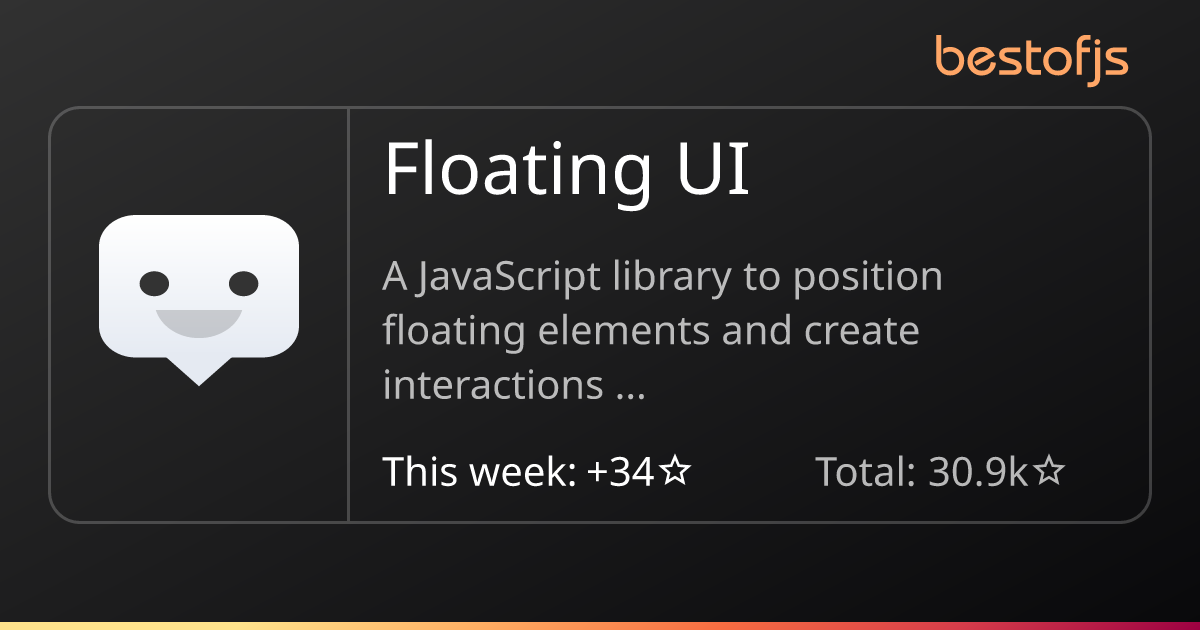Click the "This week:" label

(479, 471)
